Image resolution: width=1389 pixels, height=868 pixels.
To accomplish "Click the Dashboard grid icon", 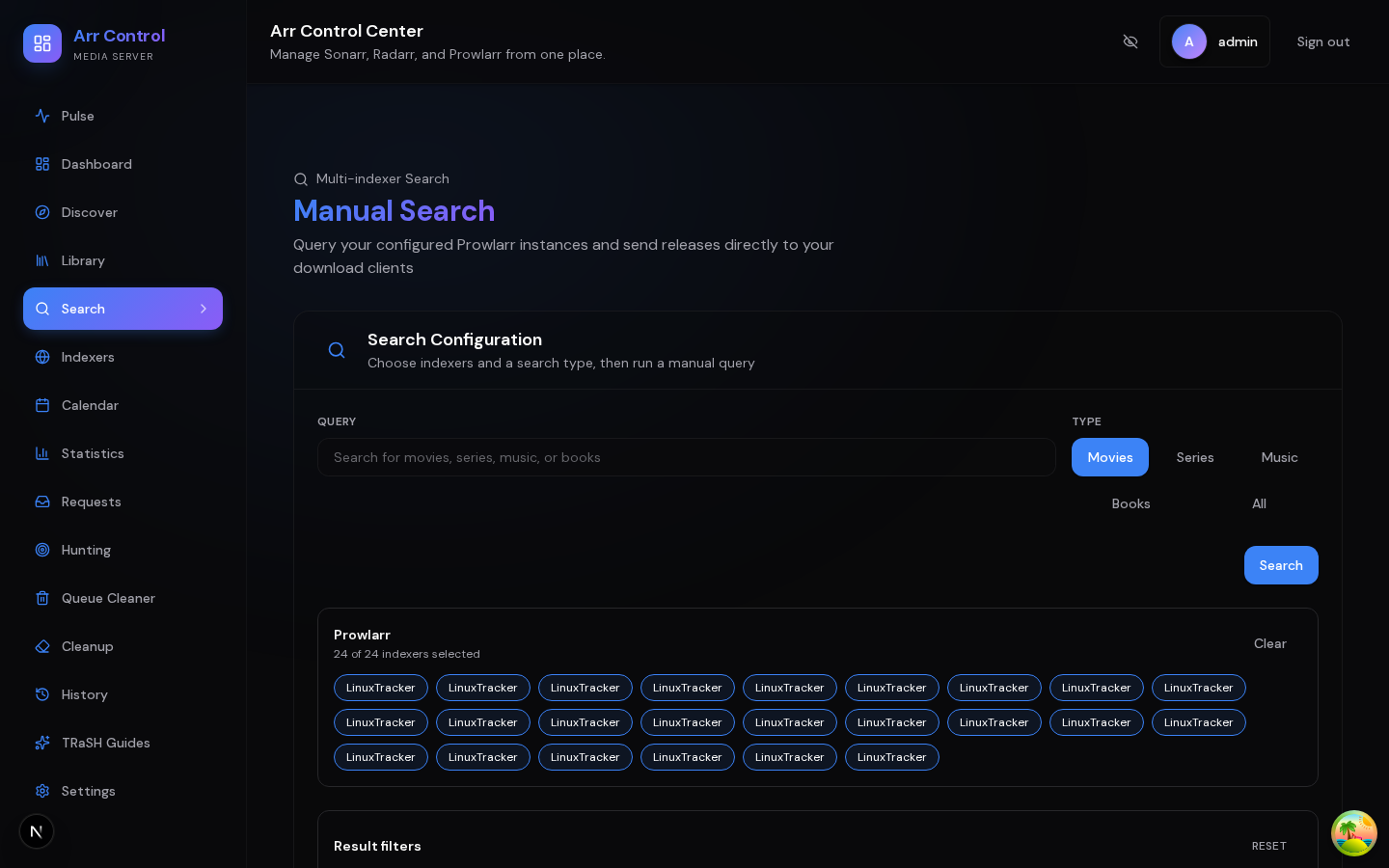I will 42,164.
